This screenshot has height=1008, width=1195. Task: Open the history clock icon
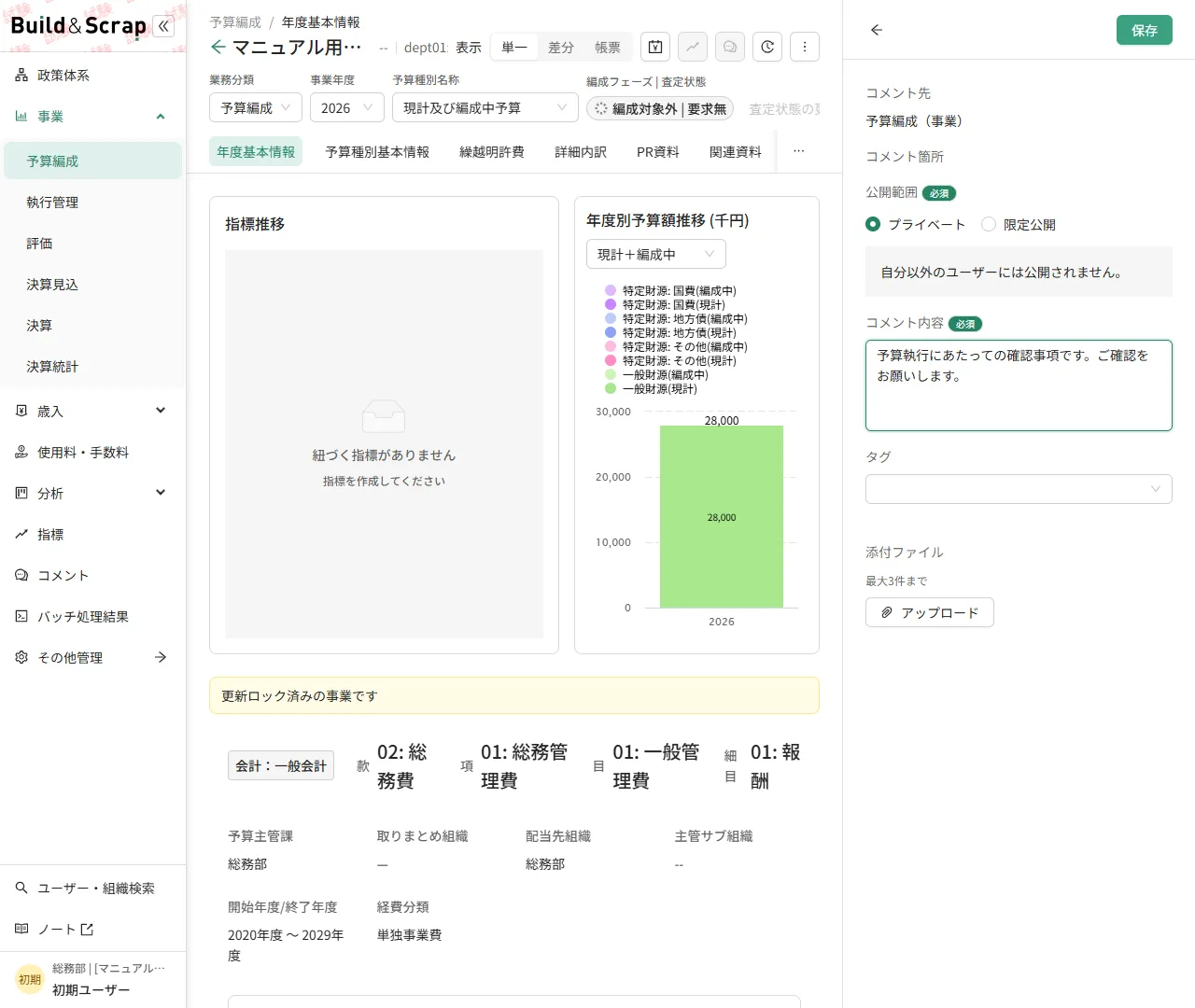(767, 47)
